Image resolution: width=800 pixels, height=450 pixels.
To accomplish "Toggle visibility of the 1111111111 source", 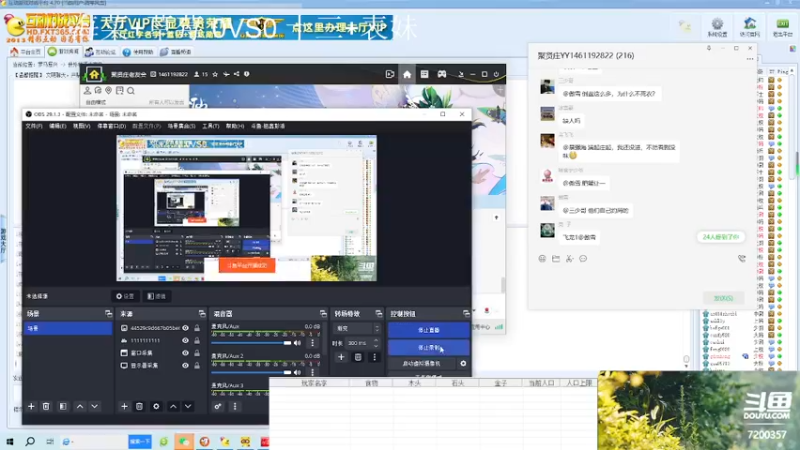I will tap(185, 340).
